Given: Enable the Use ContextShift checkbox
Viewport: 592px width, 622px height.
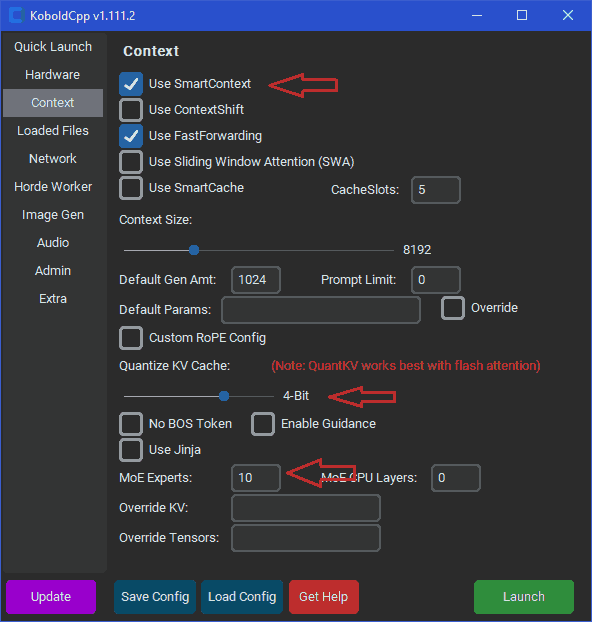Looking at the screenshot, I should [131, 110].
